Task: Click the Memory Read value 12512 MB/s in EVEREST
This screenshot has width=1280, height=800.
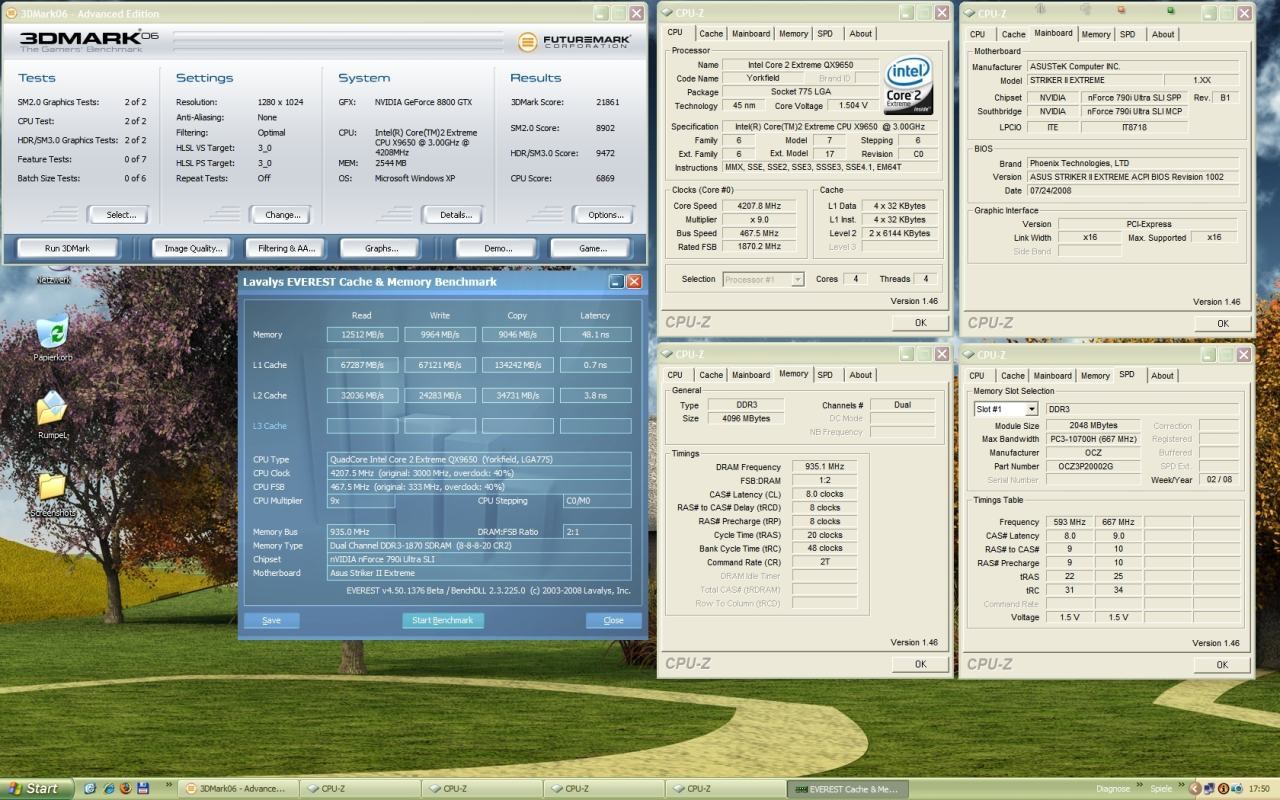Action: click(x=362, y=335)
